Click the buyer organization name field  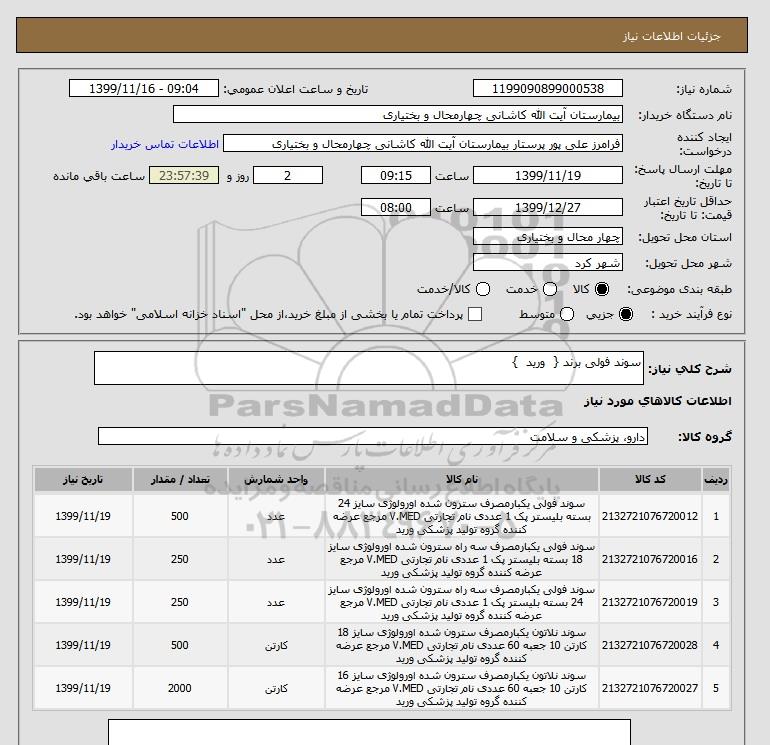pos(398,114)
